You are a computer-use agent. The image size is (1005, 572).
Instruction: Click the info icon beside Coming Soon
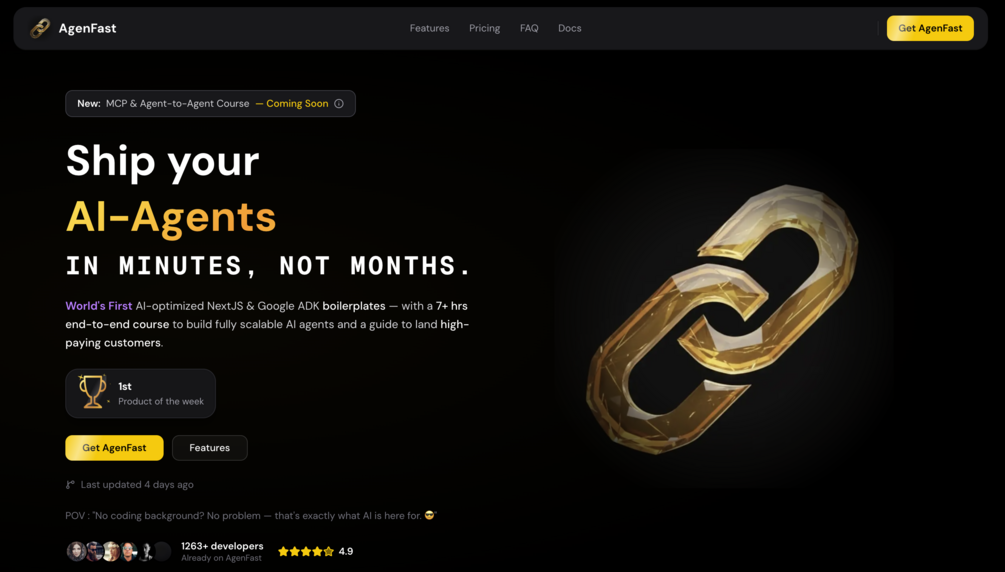coord(339,103)
